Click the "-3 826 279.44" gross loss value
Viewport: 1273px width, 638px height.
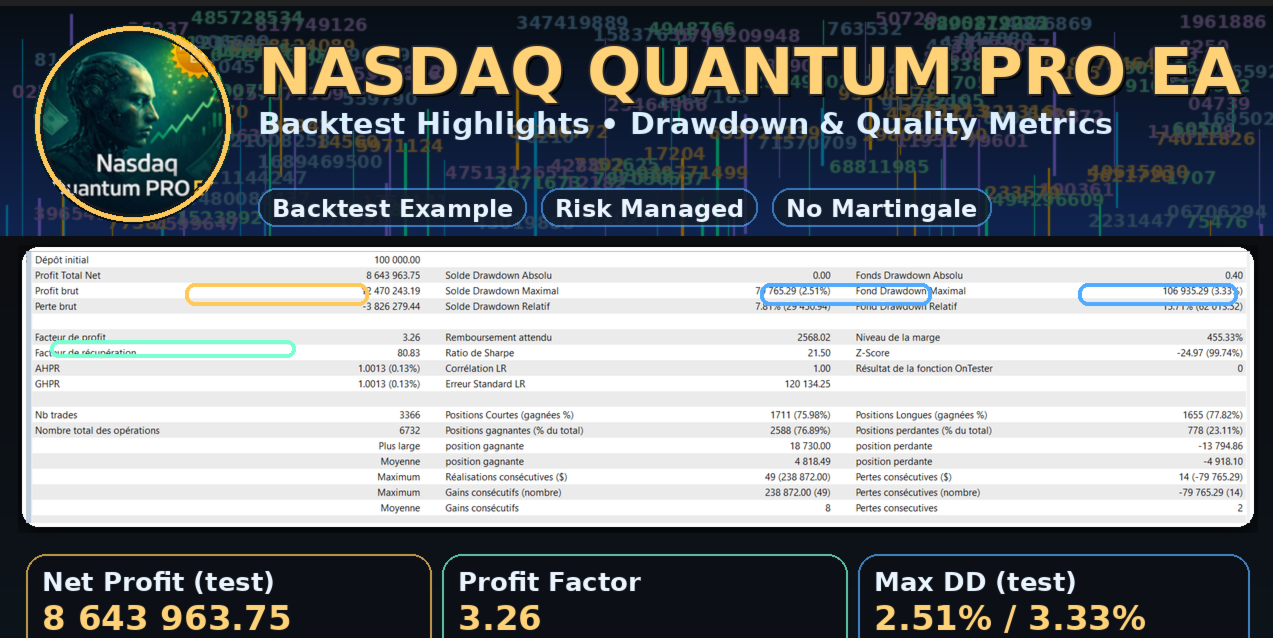coord(391,306)
